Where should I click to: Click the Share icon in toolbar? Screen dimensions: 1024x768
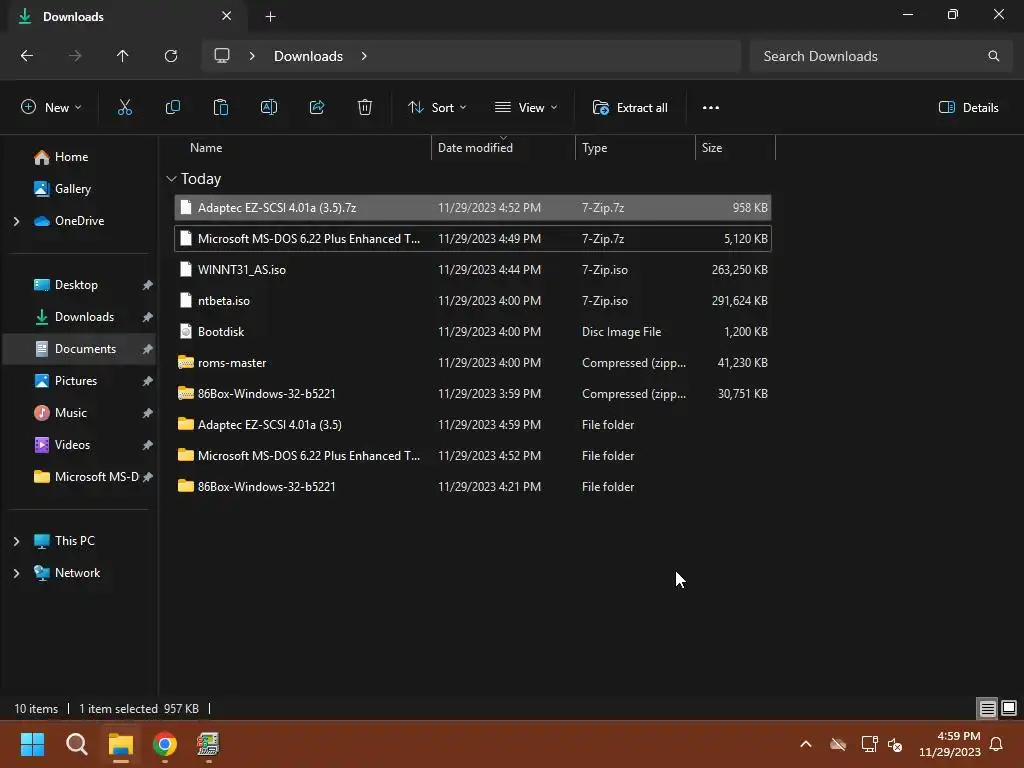[x=317, y=108]
